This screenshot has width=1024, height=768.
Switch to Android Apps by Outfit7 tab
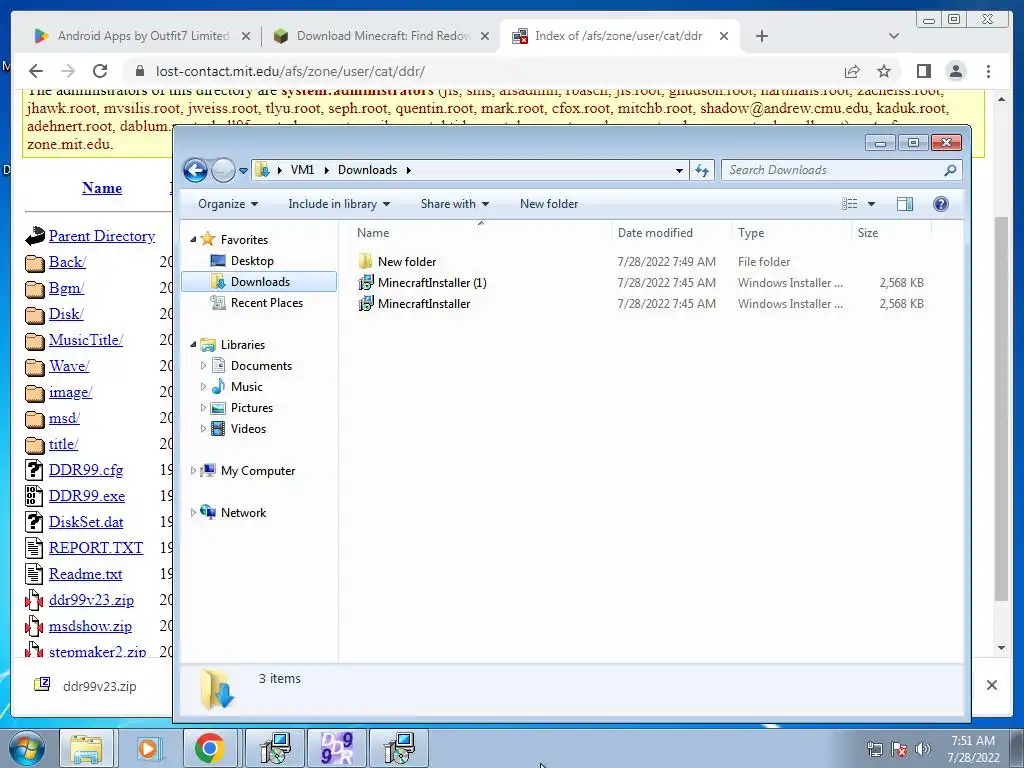tap(142, 36)
